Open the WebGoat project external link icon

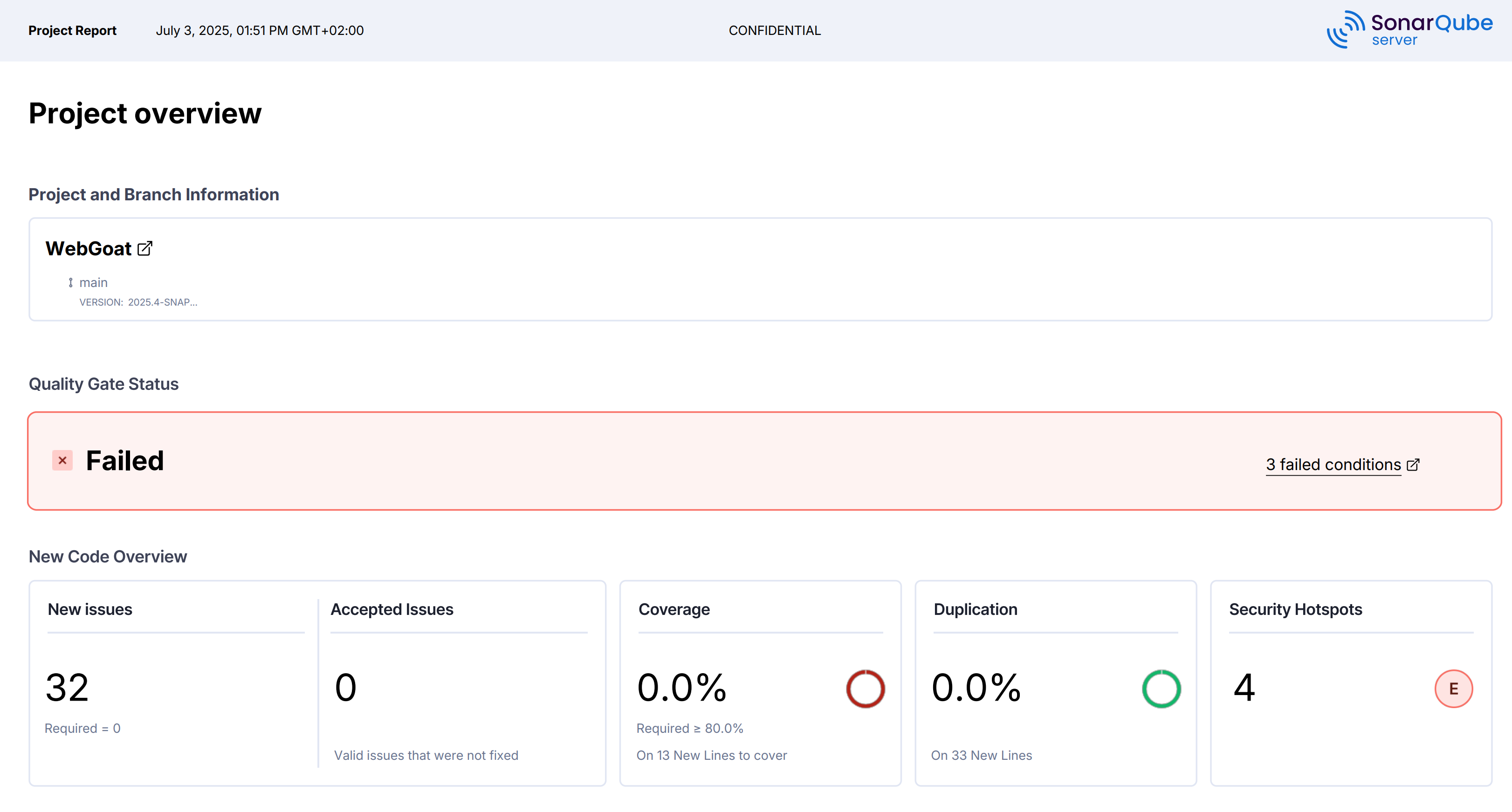point(145,249)
